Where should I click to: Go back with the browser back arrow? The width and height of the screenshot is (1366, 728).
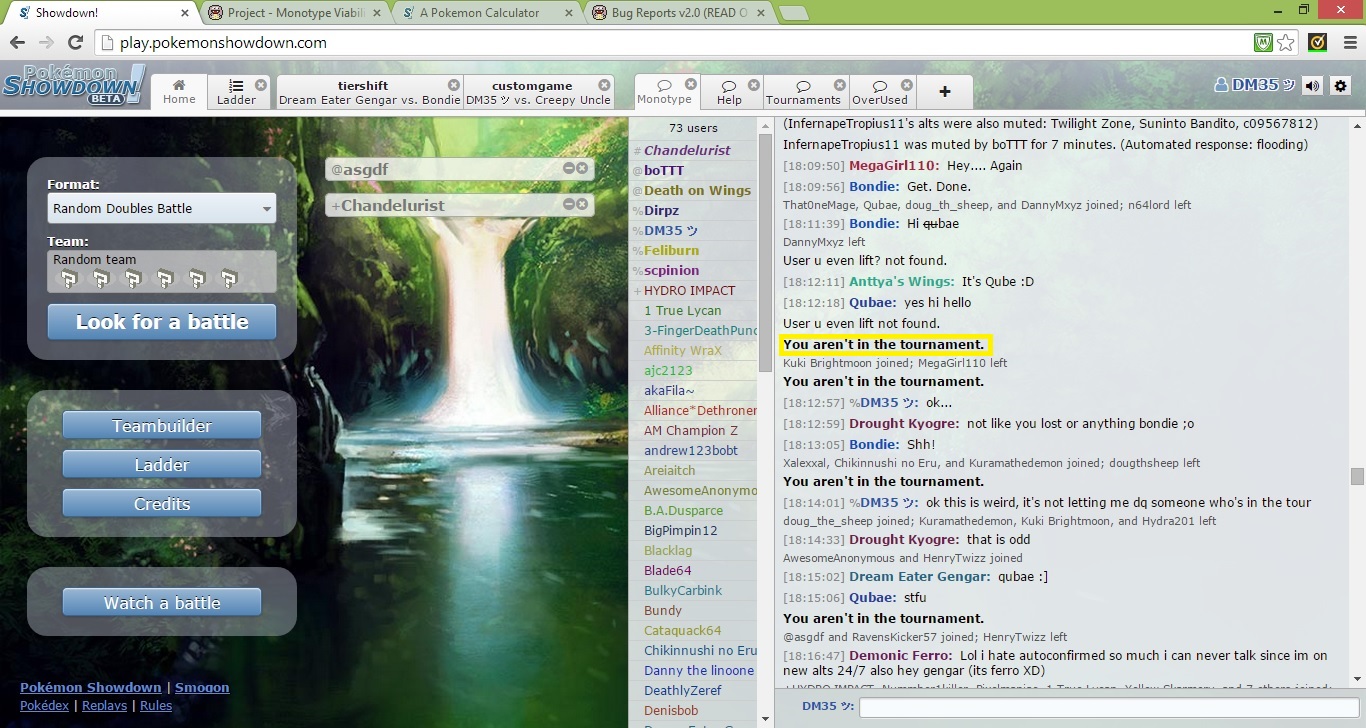[x=17, y=42]
